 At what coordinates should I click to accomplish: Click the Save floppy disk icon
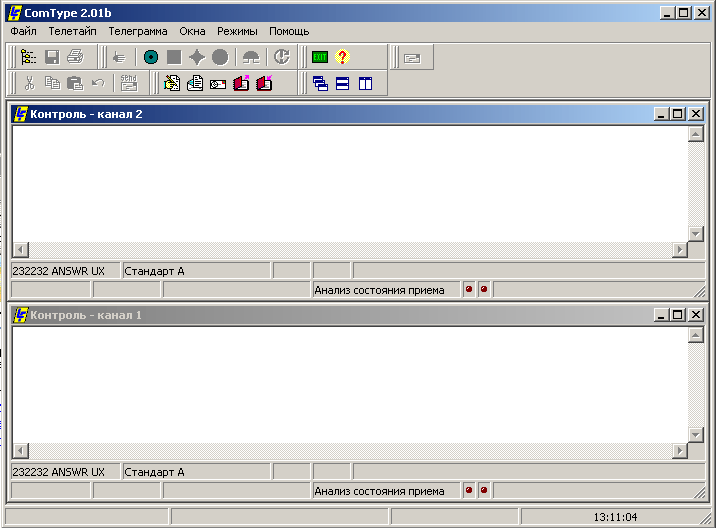[x=52, y=57]
